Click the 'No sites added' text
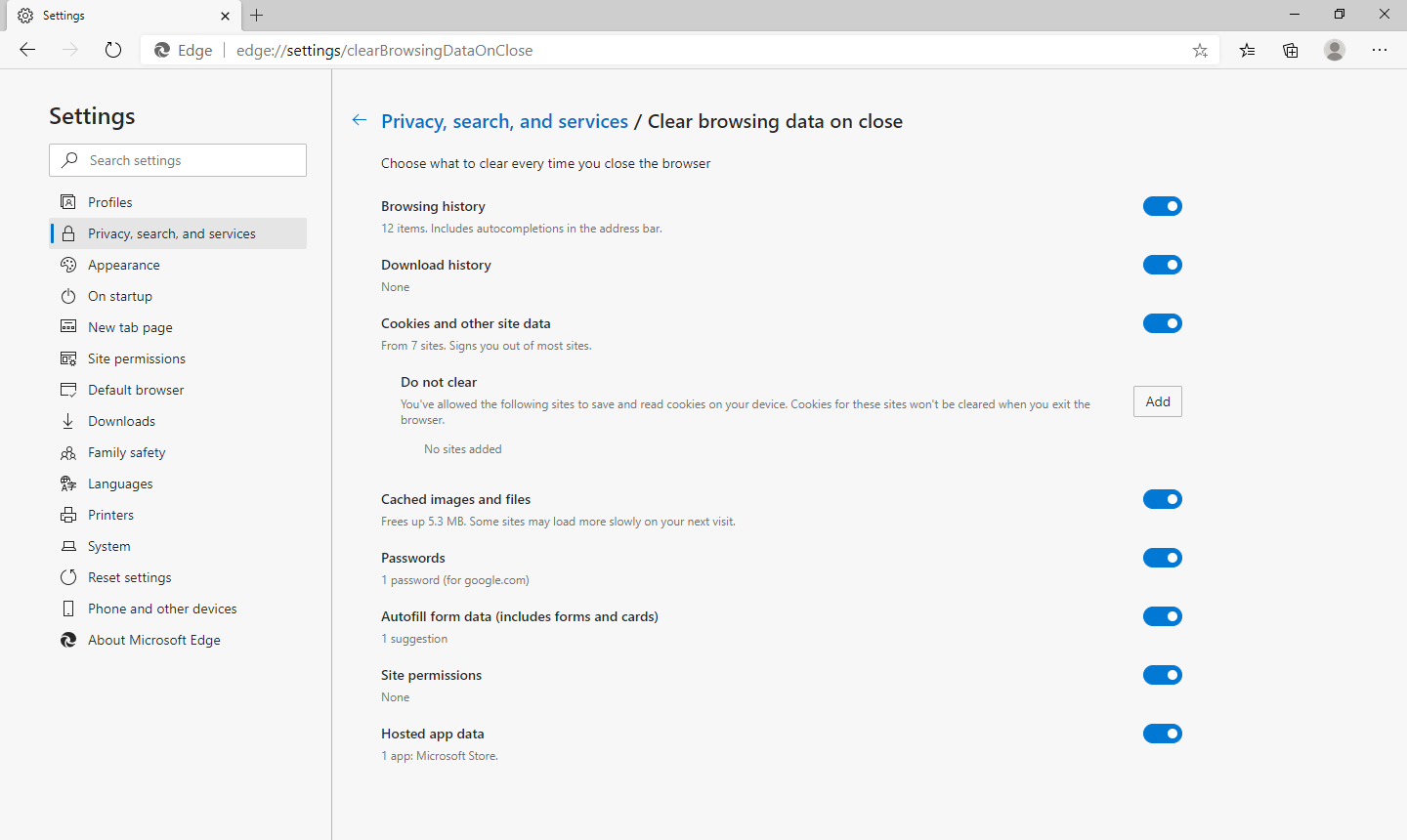Screen dimensions: 1407x840 [x=463, y=449]
